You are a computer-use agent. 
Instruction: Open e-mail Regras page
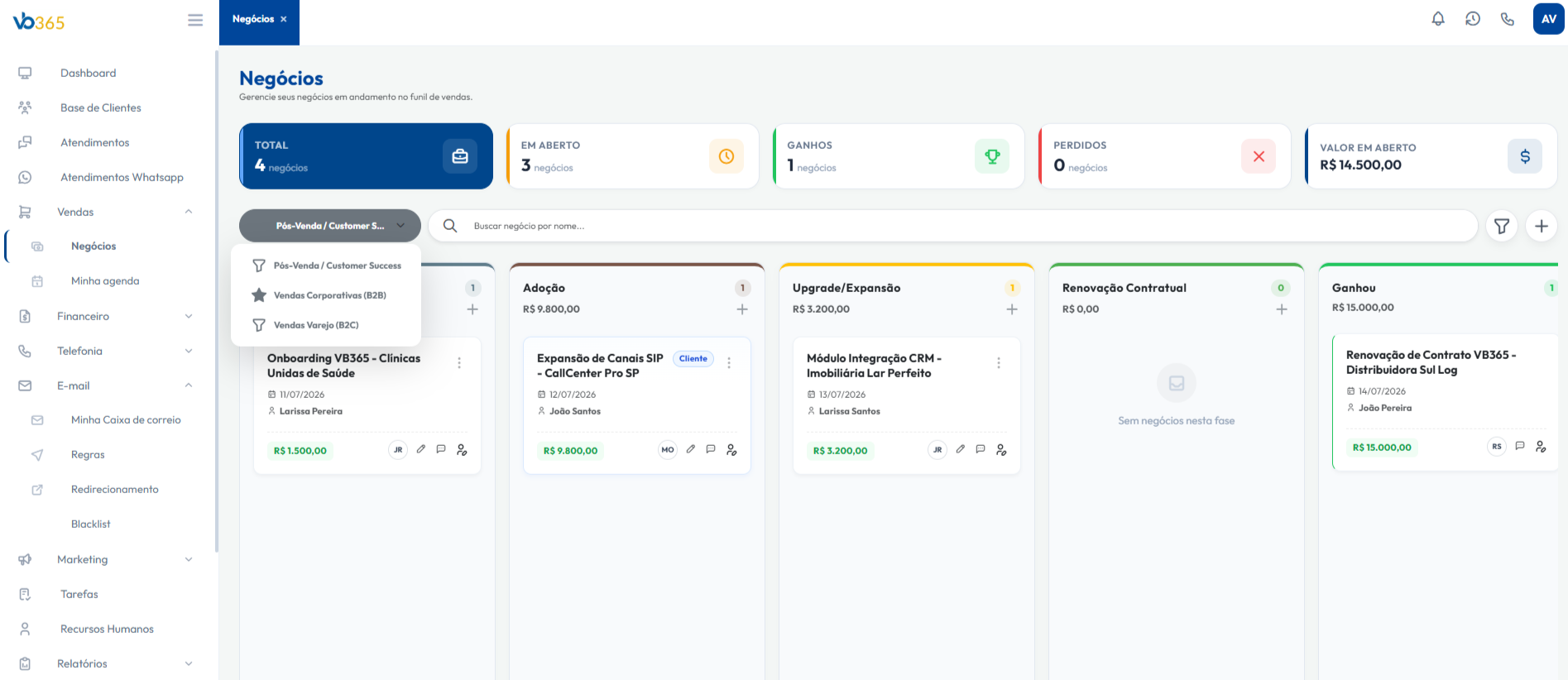tap(88, 455)
